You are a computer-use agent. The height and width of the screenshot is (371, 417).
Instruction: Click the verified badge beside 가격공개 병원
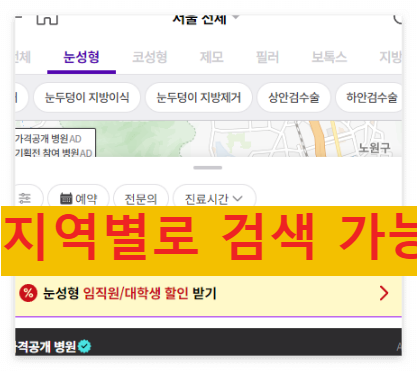(84, 346)
